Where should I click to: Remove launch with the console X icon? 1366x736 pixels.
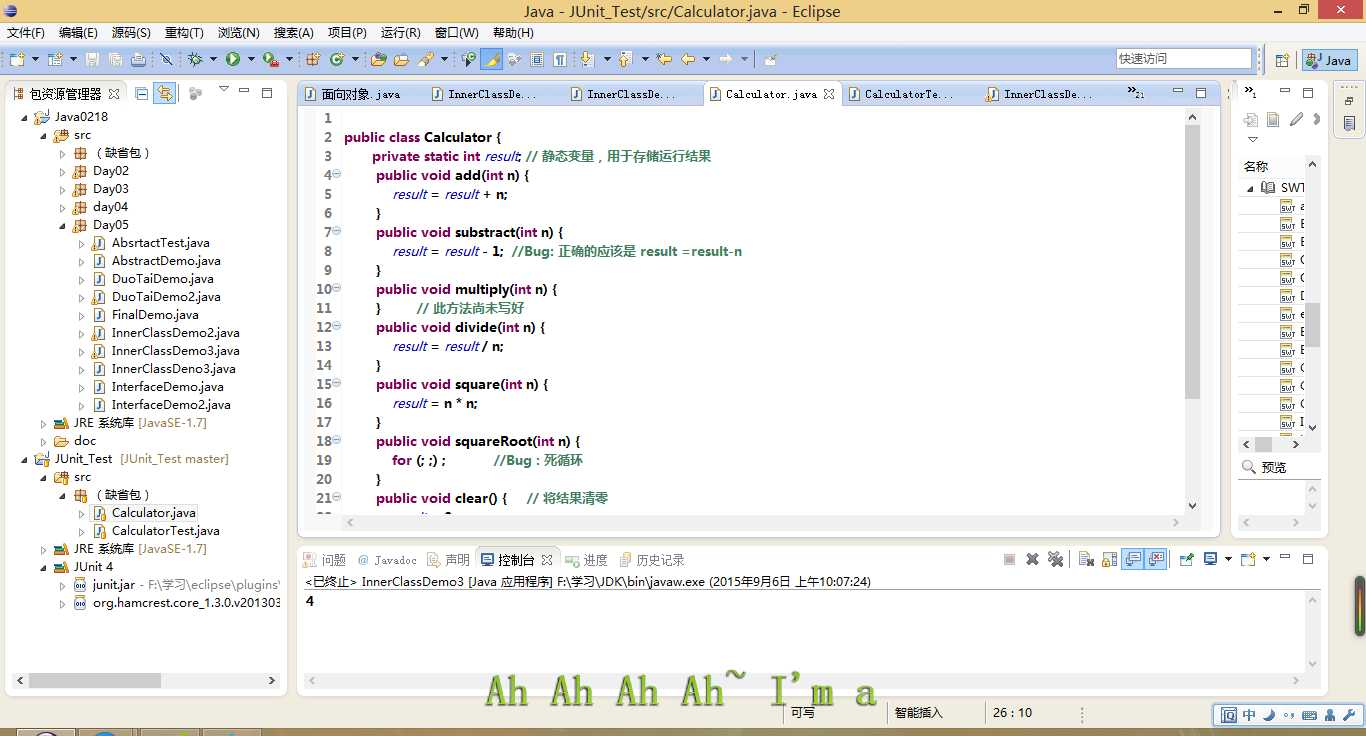1032,559
